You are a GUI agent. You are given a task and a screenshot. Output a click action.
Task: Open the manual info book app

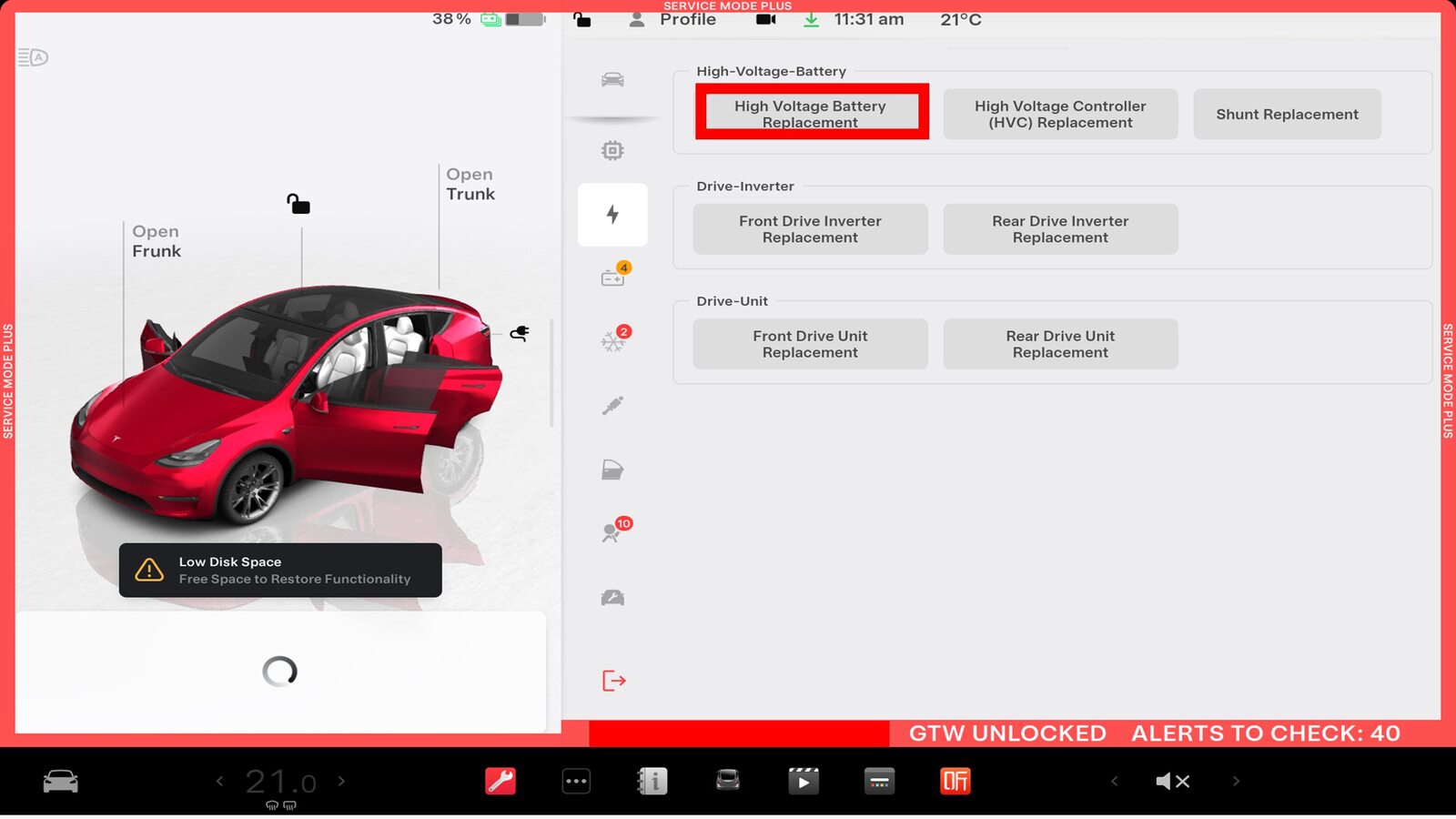[x=652, y=781]
